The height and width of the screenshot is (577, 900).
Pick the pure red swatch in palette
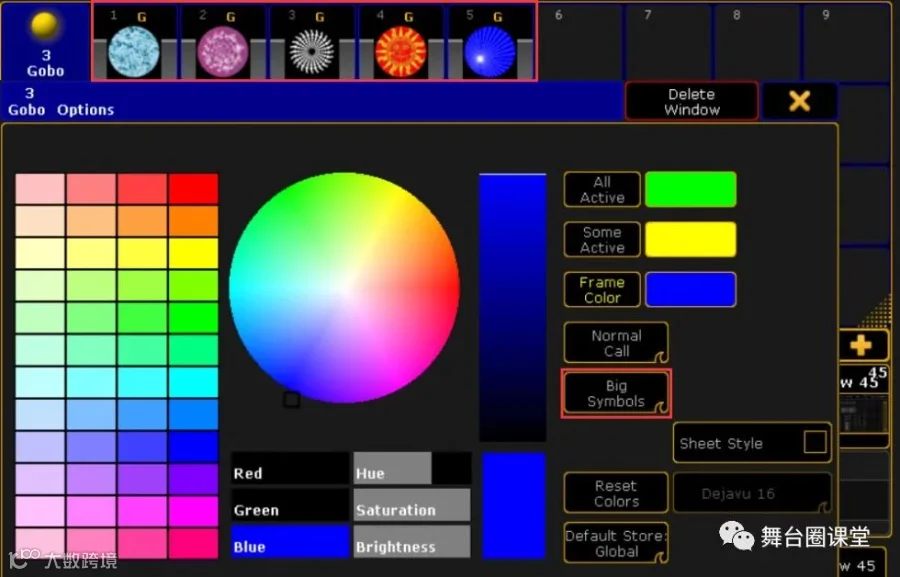193,189
